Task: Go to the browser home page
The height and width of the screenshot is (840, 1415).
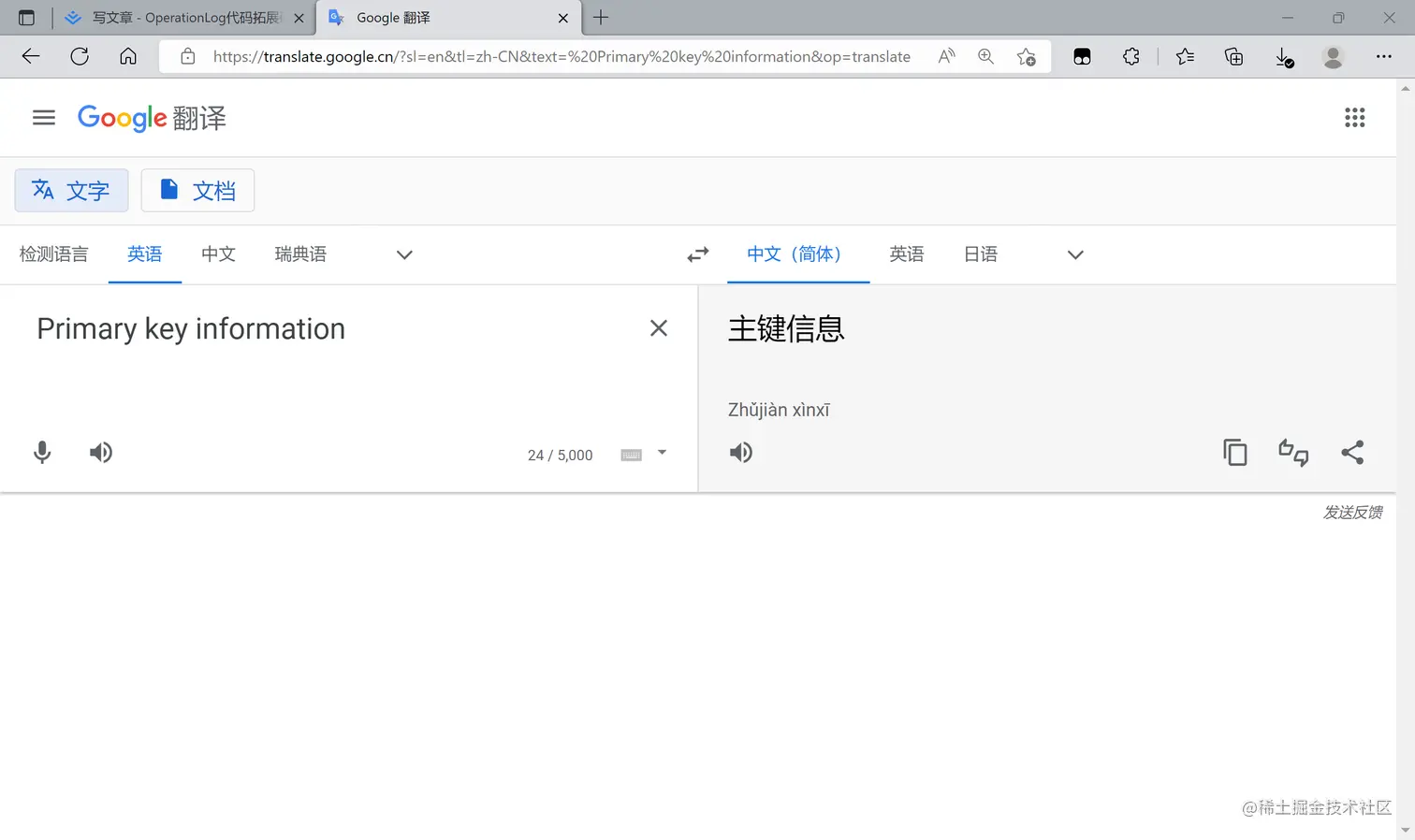Action: pos(128,56)
